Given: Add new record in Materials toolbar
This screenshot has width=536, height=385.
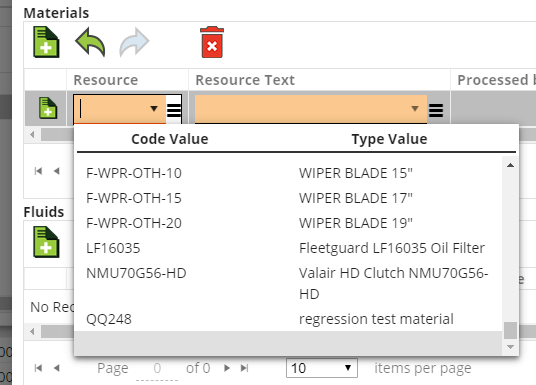Looking at the screenshot, I should pyautogui.click(x=46, y=42).
